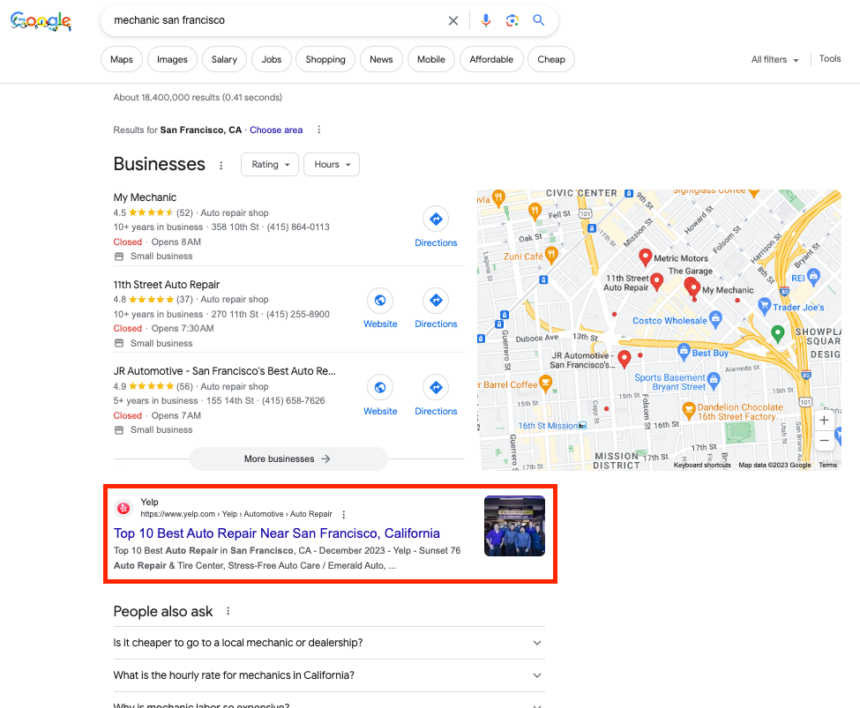Open the All filters dropdown
This screenshot has width=860, height=708.
pos(774,60)
